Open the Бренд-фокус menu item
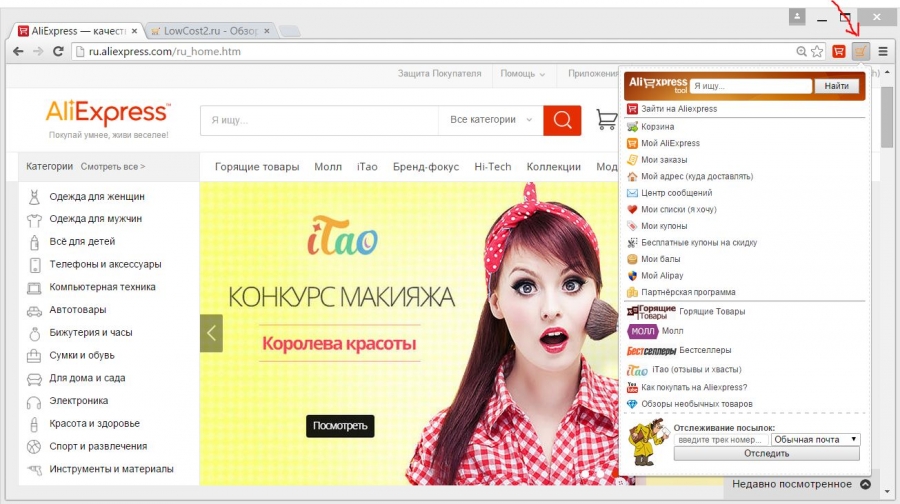 point(426,167)
